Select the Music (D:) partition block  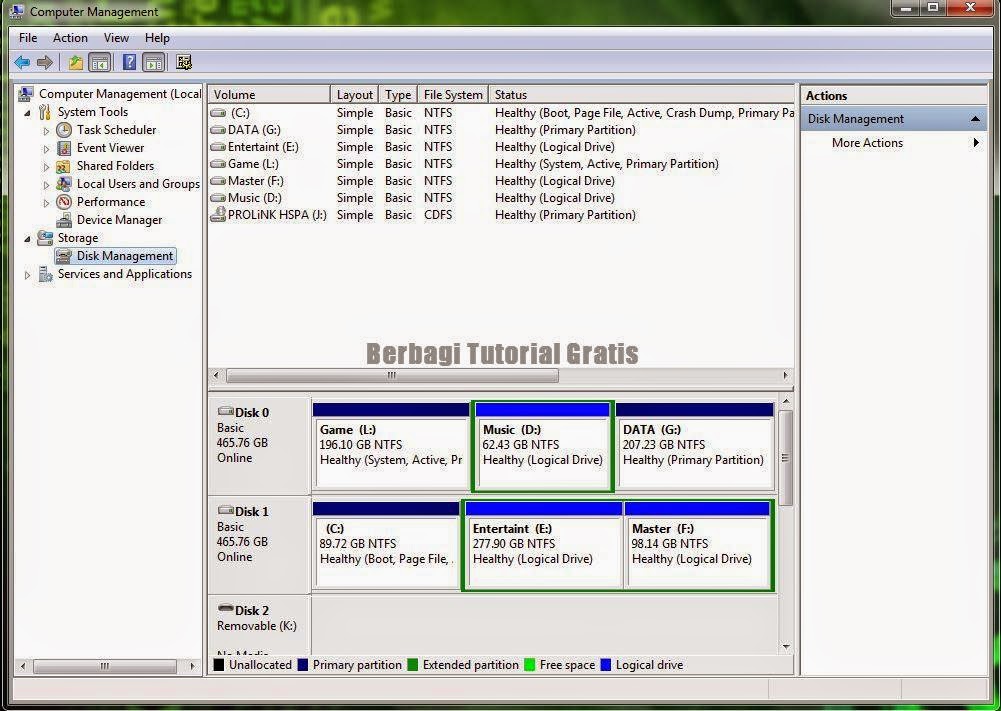pyautogui.click(x=542, y=445)
